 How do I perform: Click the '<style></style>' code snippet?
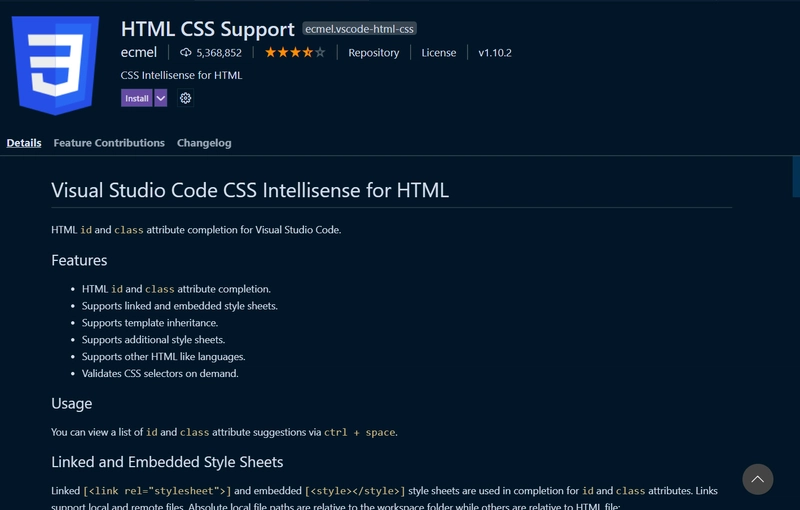pyautogui.click(x=355, y=491)
